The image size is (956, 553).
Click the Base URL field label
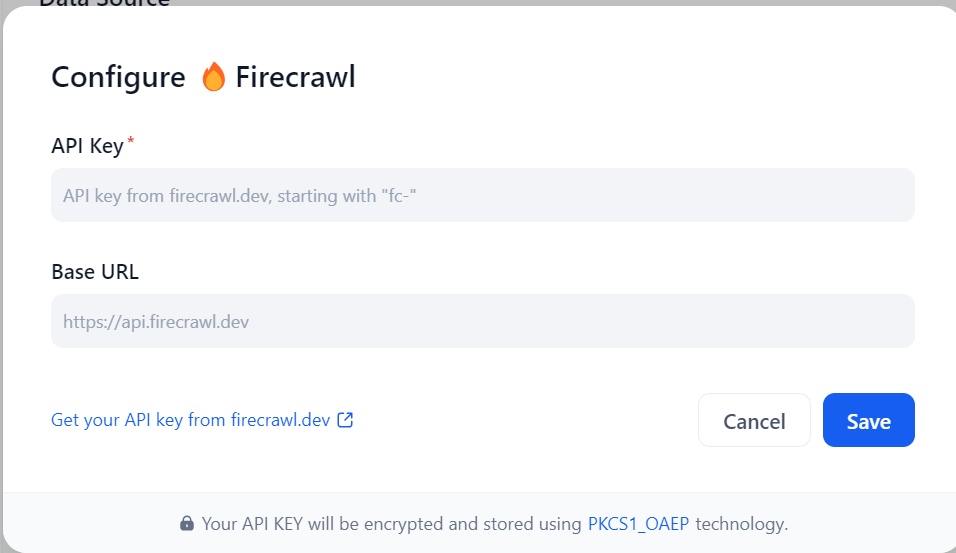tap(95, 271)
